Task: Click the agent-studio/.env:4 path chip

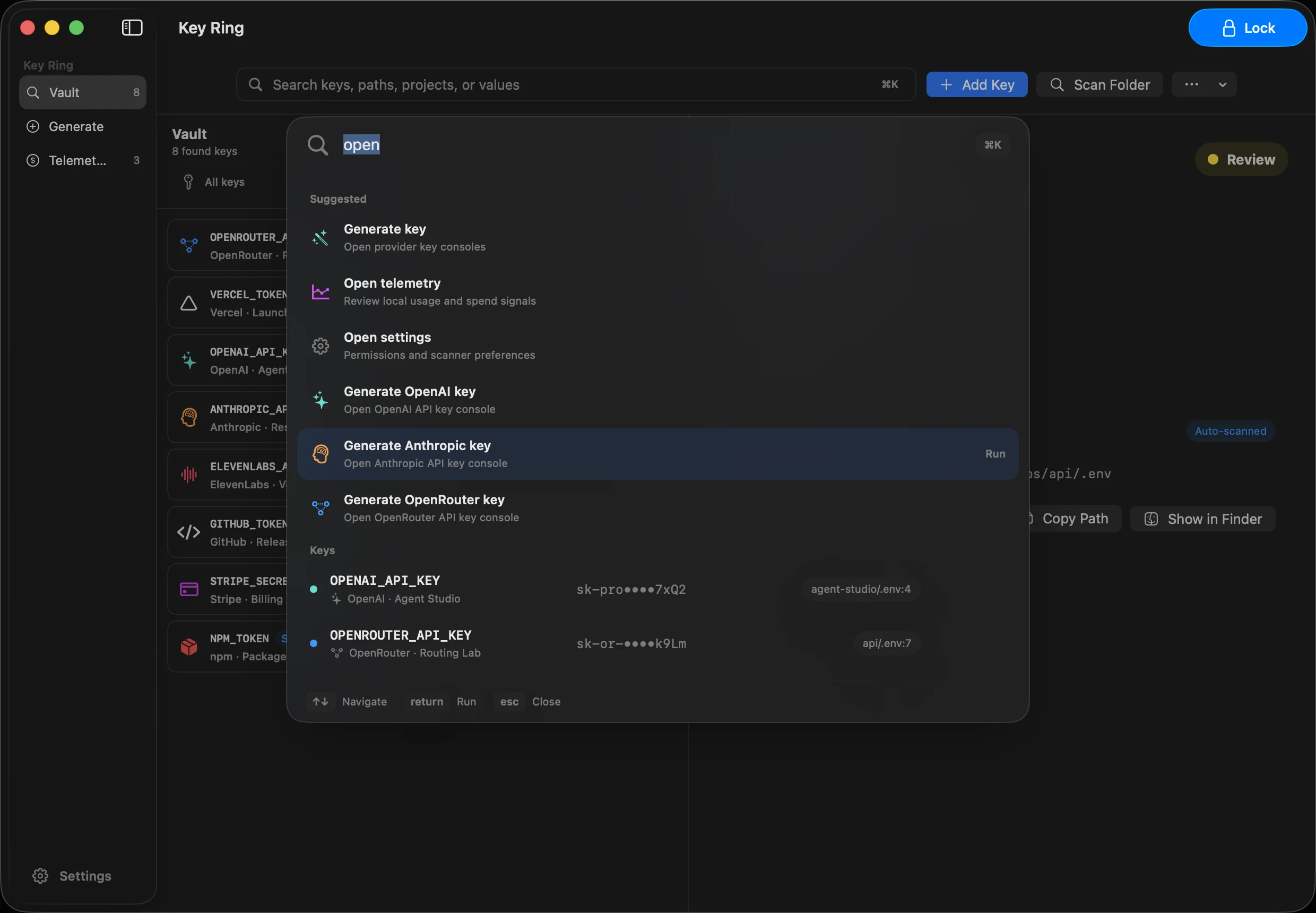Action: [860, 589]
